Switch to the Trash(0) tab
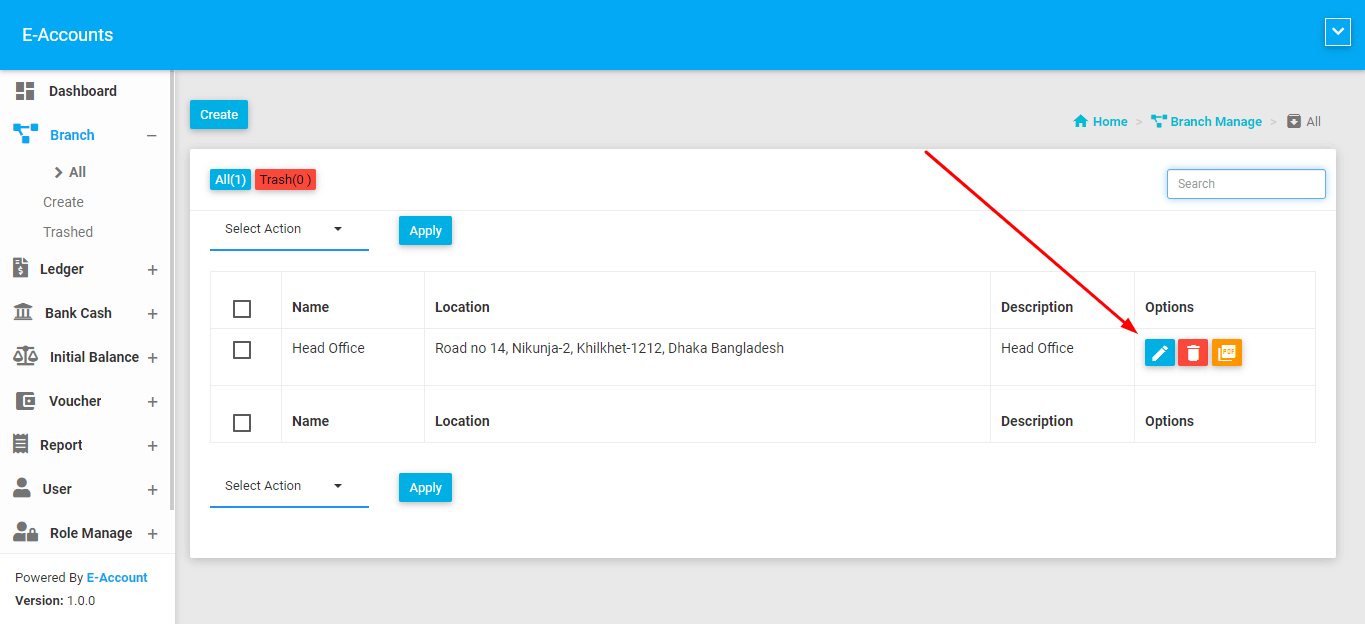Screen dimensions: 1365x624 click(x=285, y=180)
